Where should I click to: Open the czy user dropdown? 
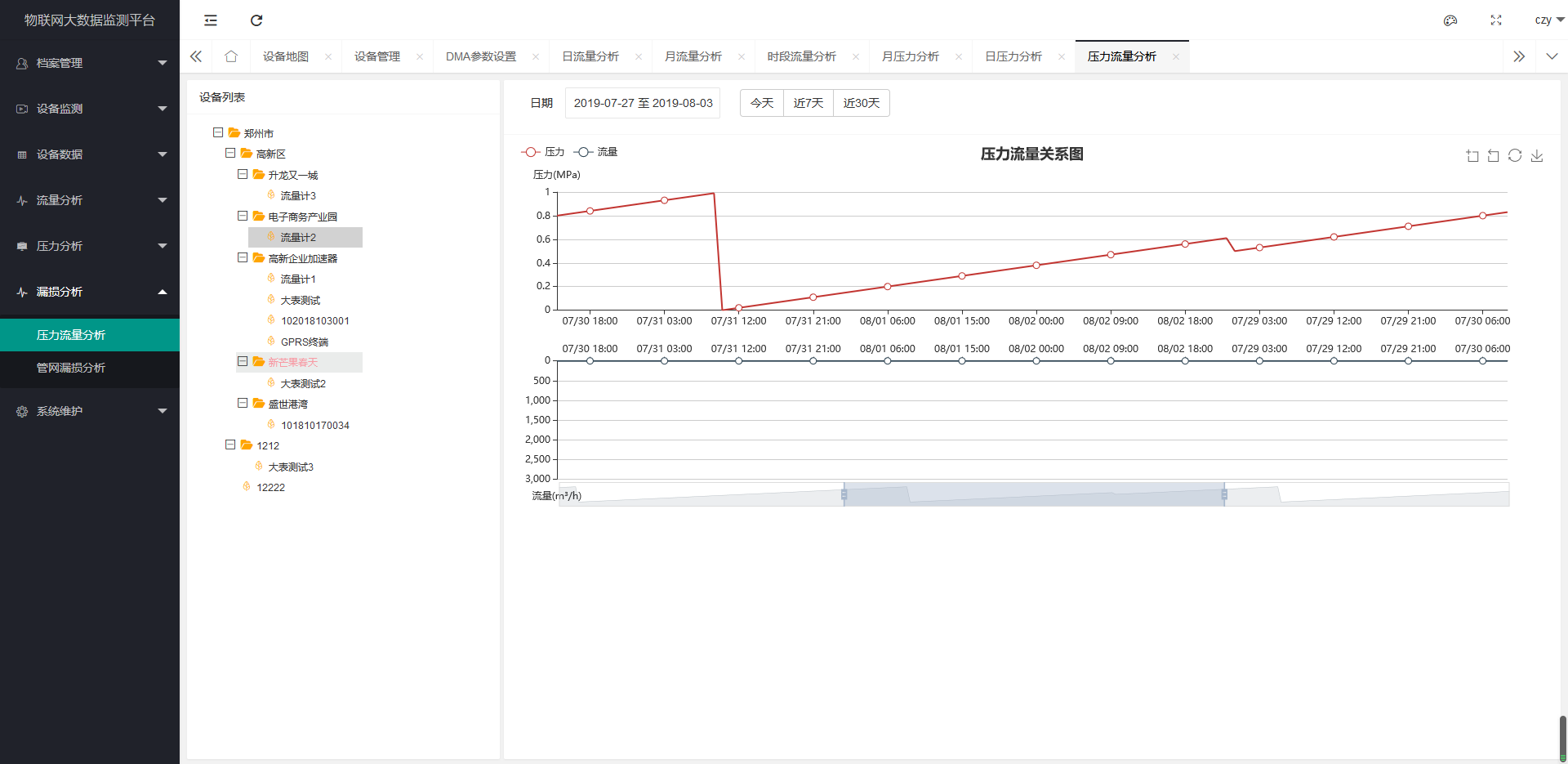[x=1548, y=20]
